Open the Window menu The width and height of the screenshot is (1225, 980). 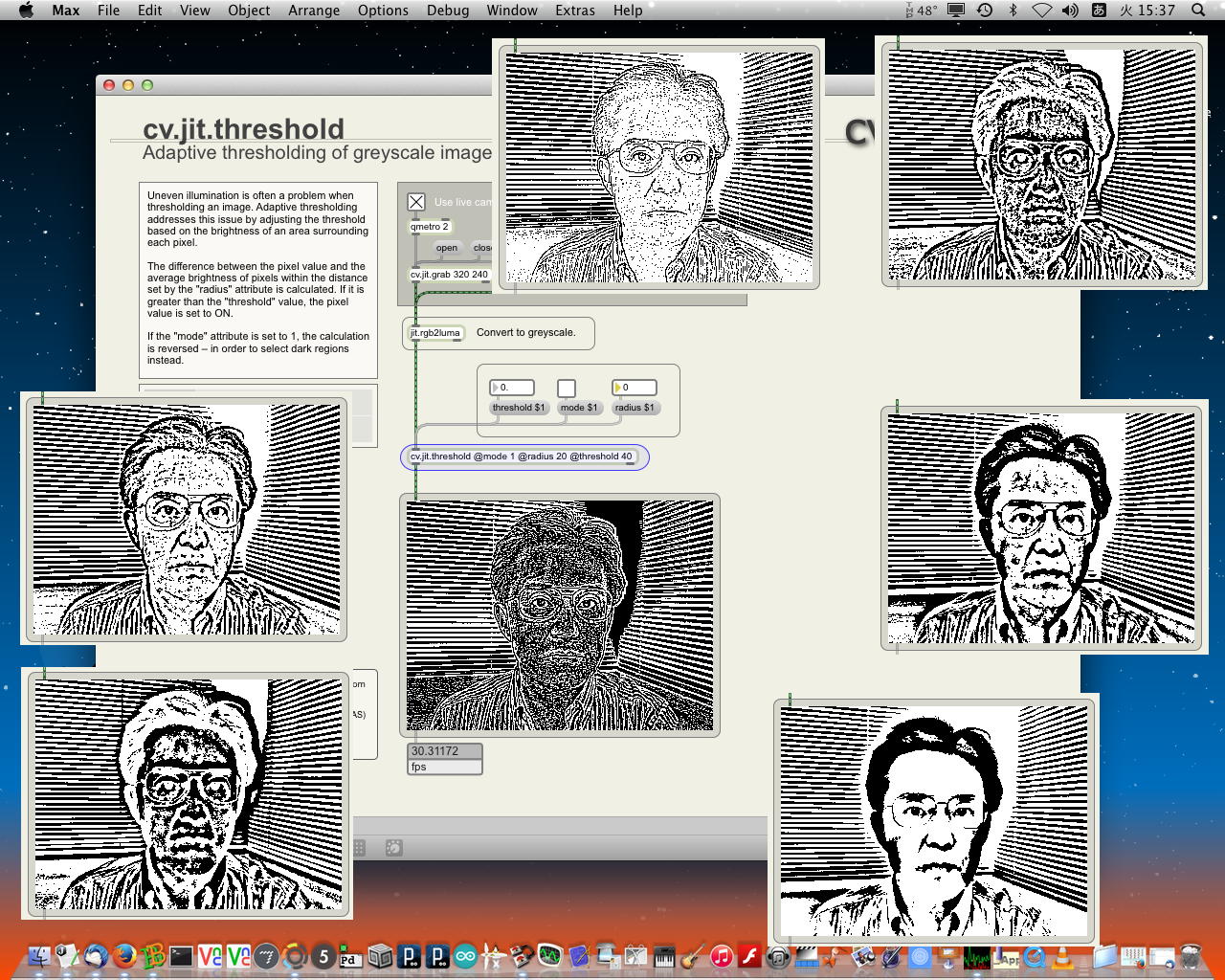(x=512, y=10)
